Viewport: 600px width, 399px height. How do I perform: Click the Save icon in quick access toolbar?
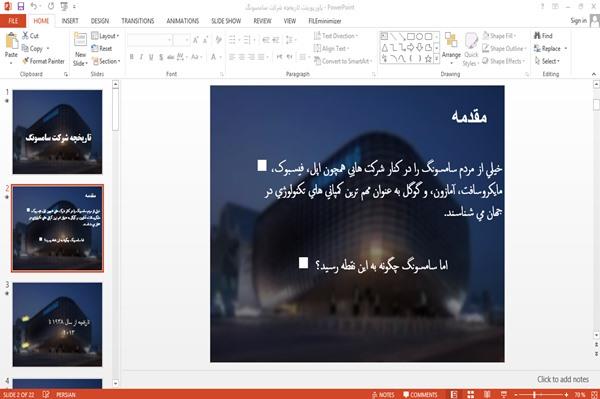21,7
